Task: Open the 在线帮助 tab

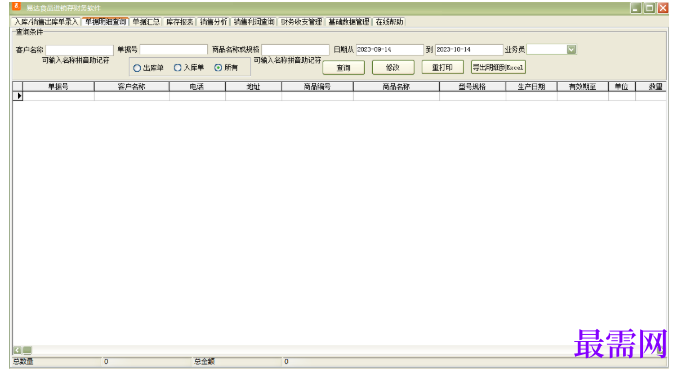Action: click(x=389, y=21)
